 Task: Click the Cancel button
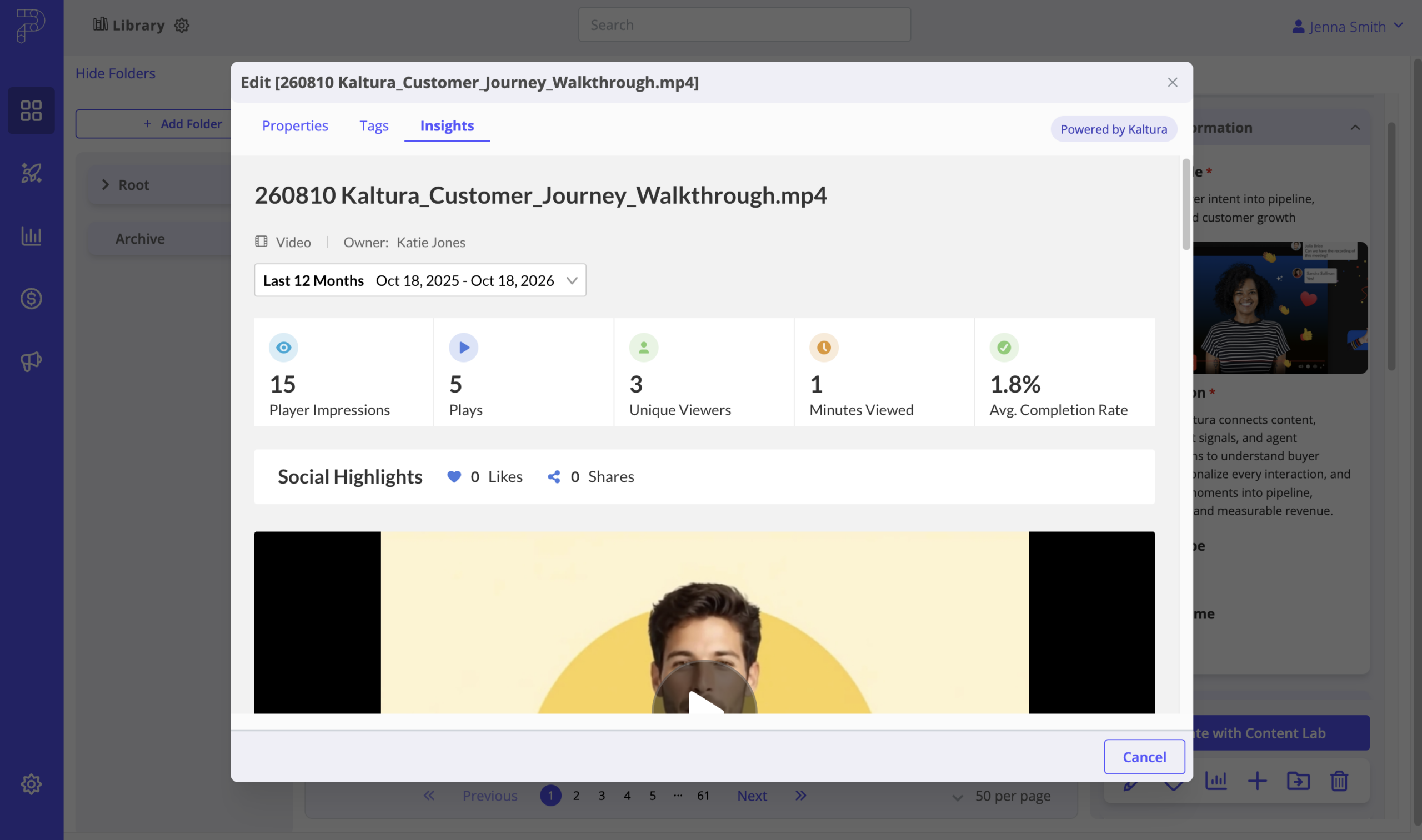[1144, 757]
